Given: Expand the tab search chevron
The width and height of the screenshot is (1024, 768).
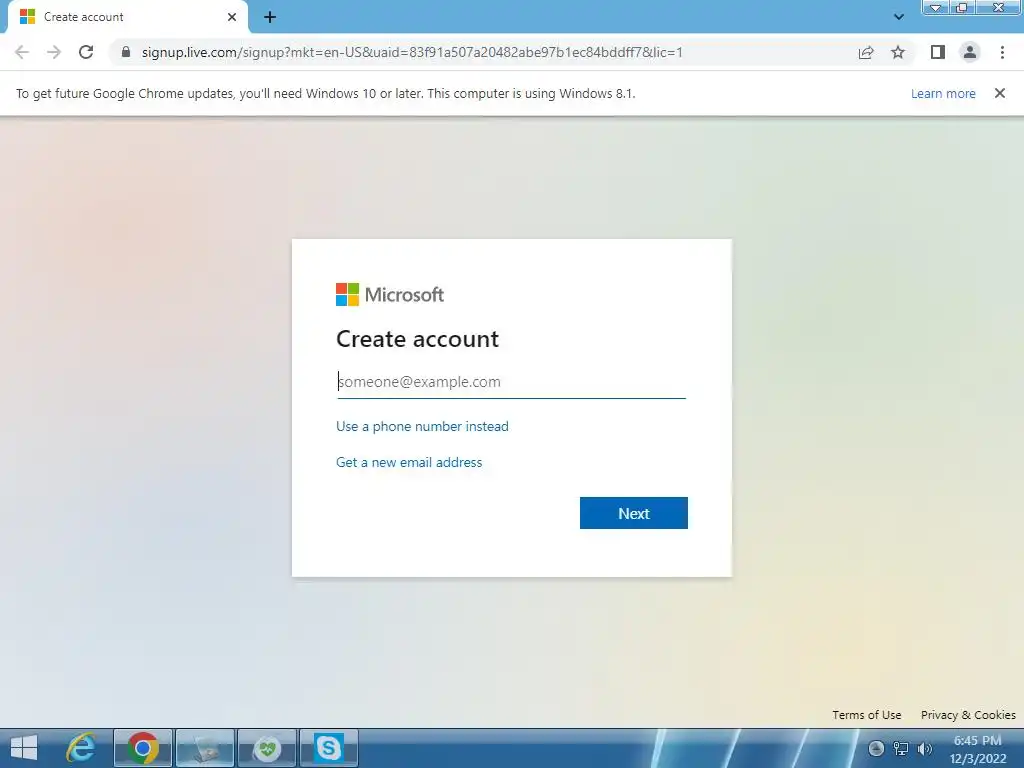Looking at the screenshot, I should [899, 17].
